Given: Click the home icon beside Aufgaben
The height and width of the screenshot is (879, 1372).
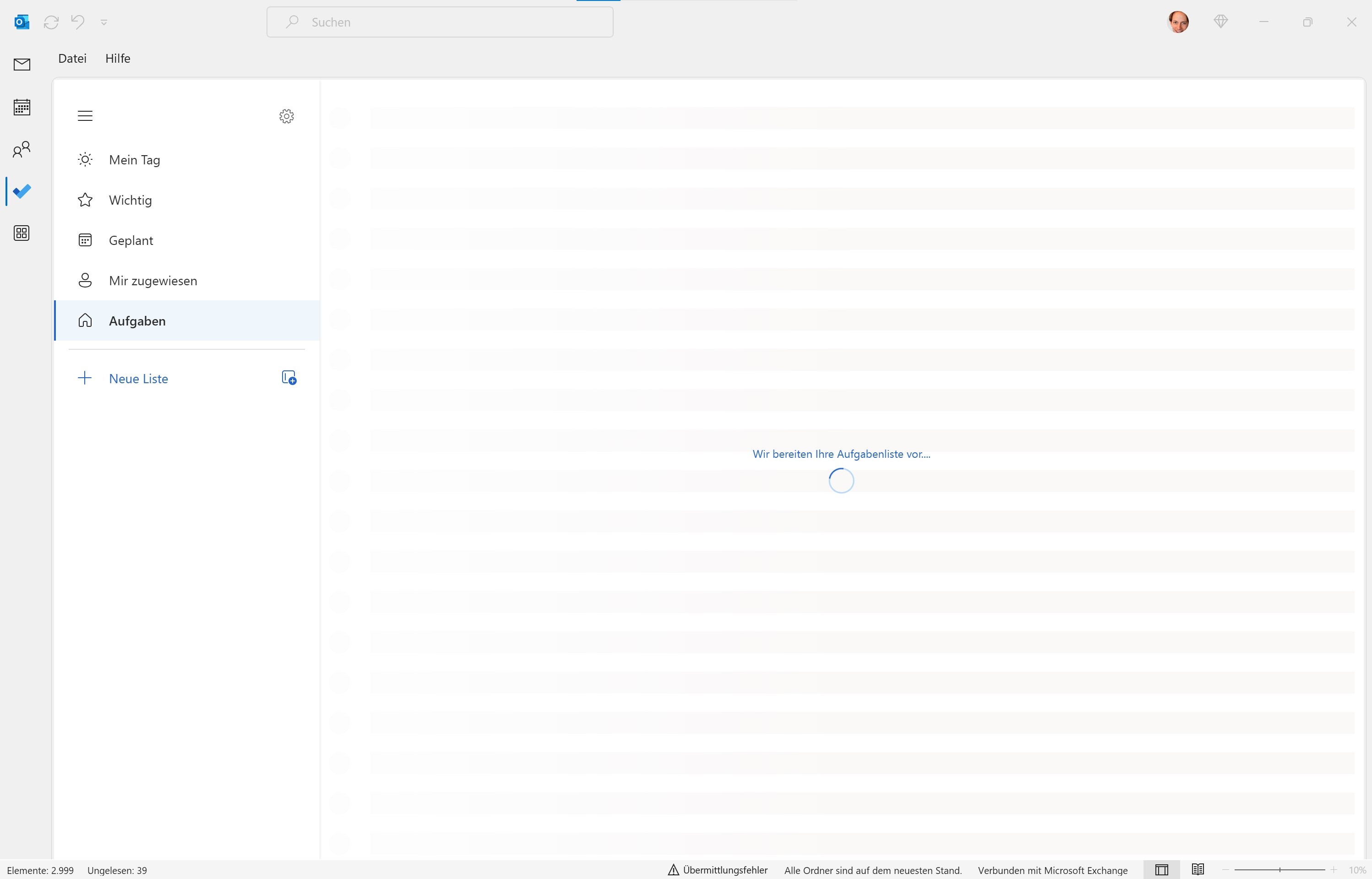Looking at the screenshot, I should pos(85,321).
